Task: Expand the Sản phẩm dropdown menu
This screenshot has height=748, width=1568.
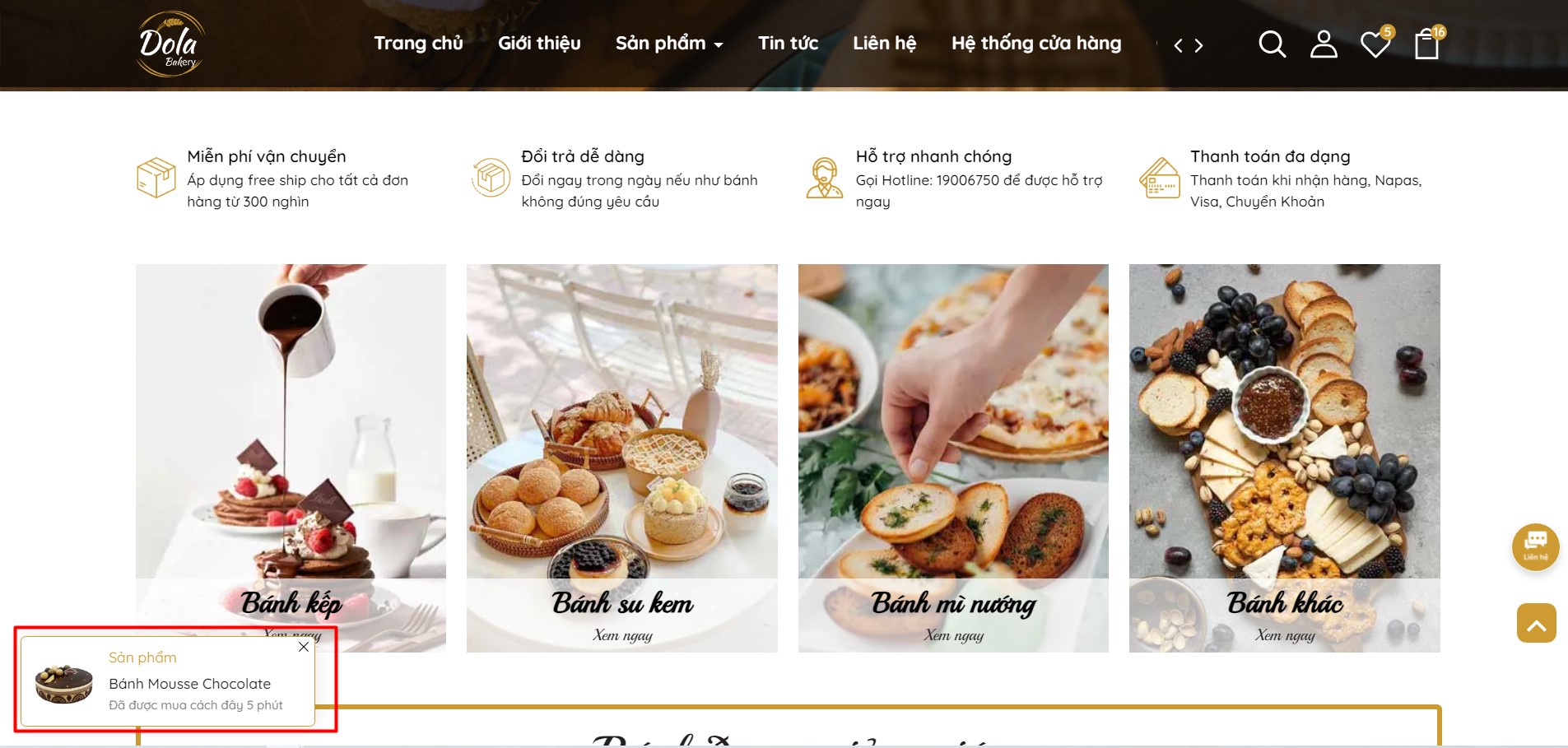Action: click(669, 44)
